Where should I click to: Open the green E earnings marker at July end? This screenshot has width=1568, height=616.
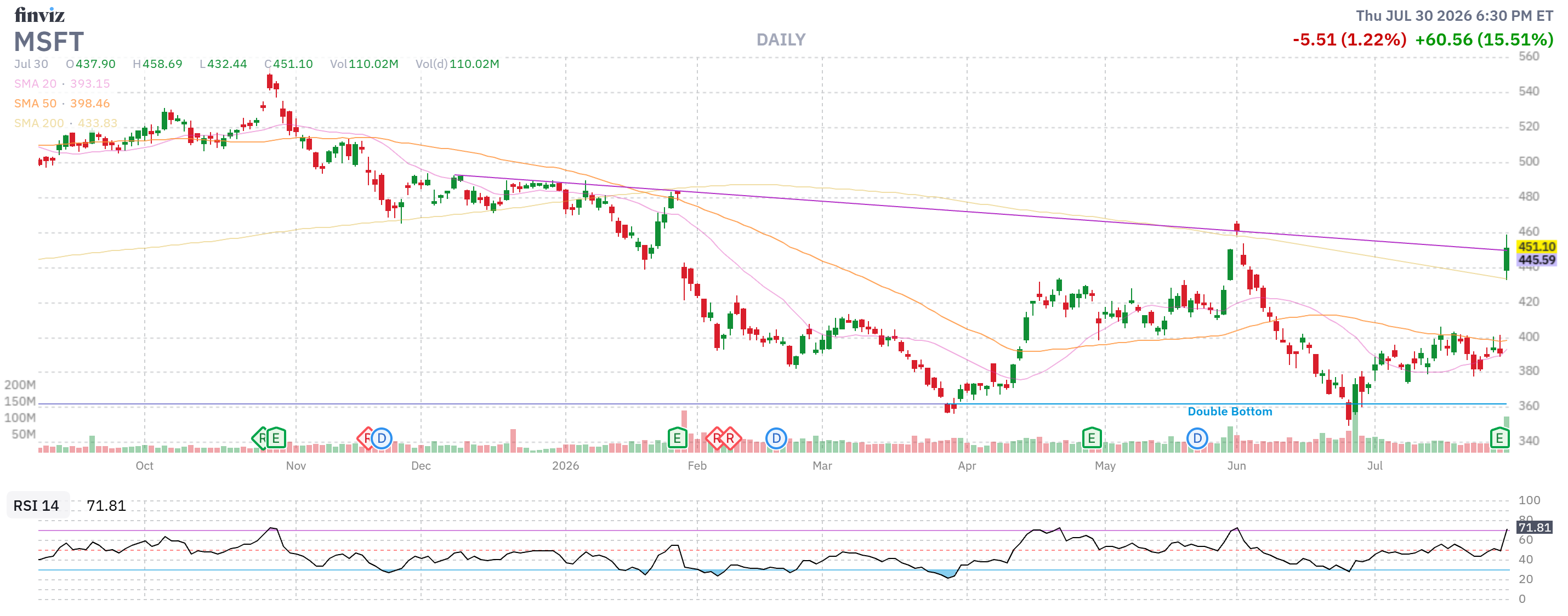click(x=1499, y=438)
